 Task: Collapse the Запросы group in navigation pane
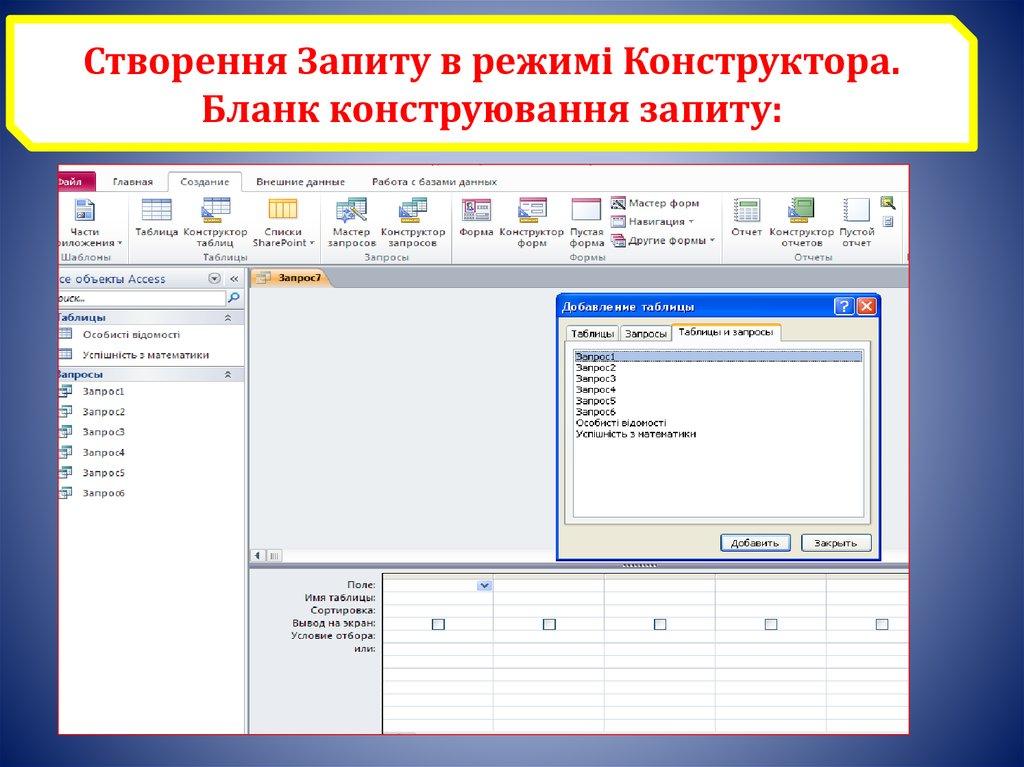pyautogui.click(x=228, y=374)
